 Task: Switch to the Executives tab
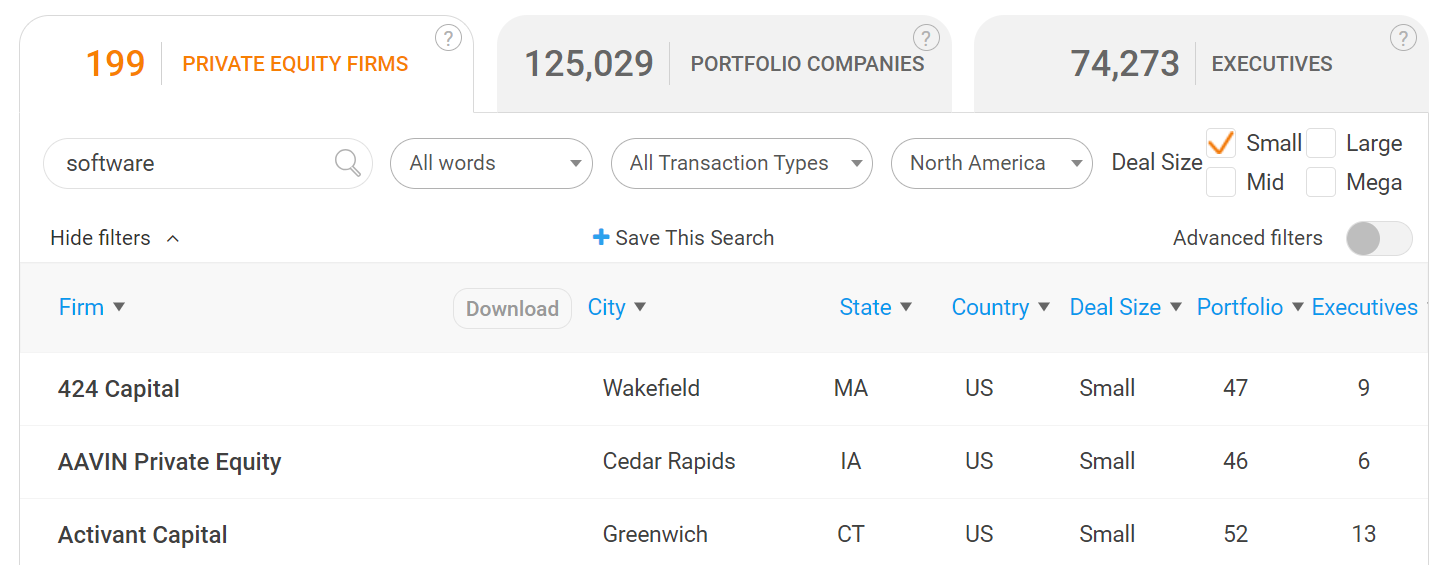1201,64
